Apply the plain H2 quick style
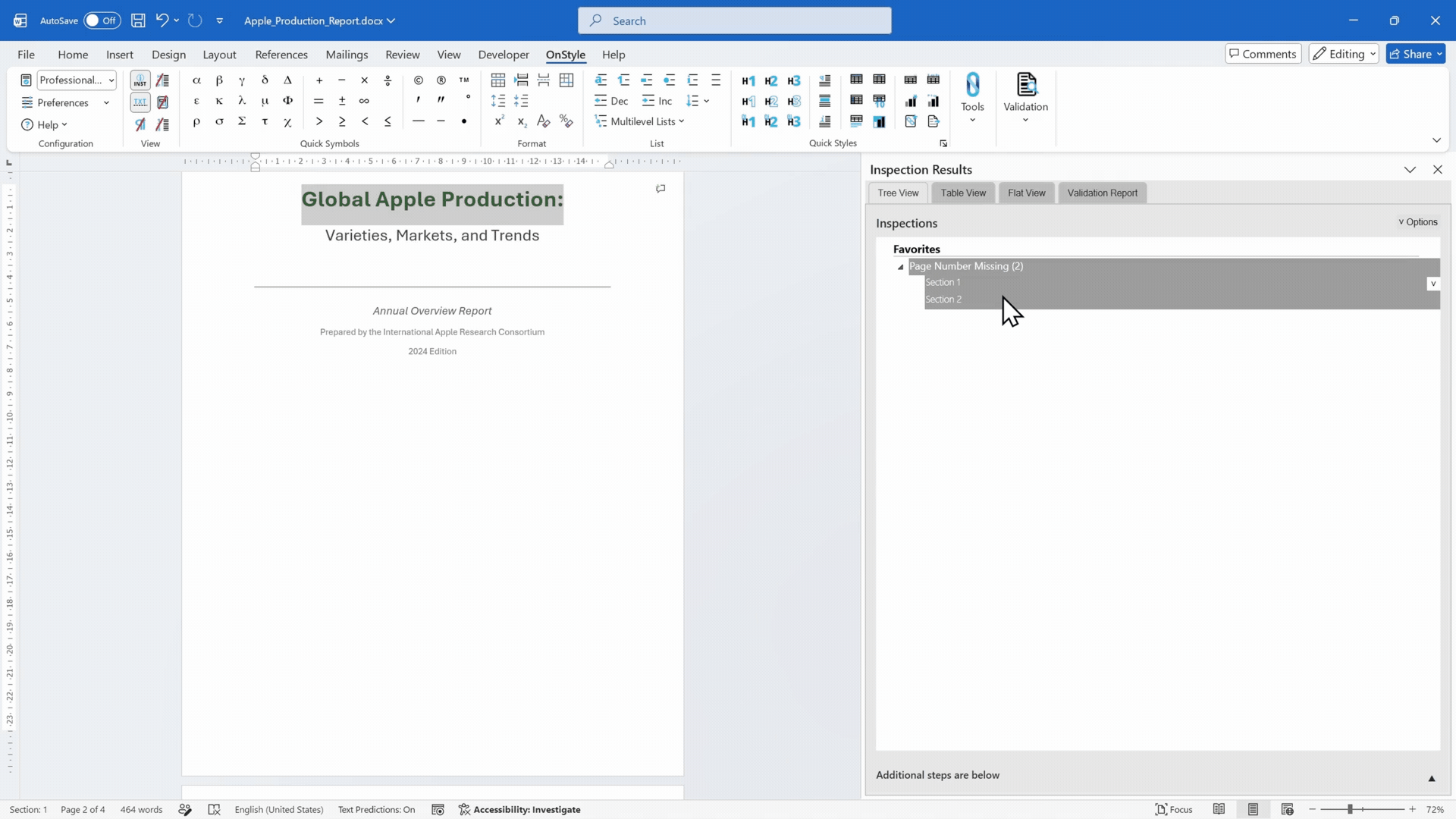The height and width of the screenshot is (819, 1456). coord(771,80)
